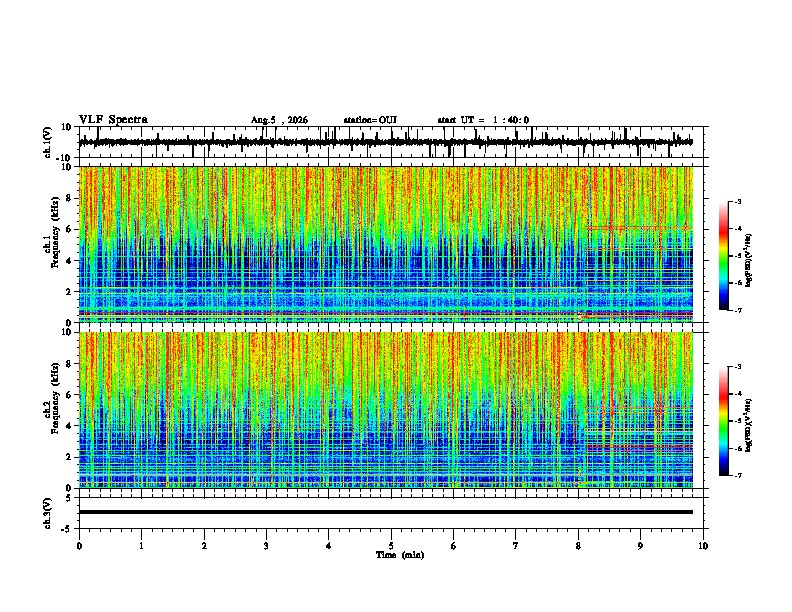
Task: Click the red horizontal line near 6 kHz in ch.1
Action: pyautogui.click(x=639, y=228)
